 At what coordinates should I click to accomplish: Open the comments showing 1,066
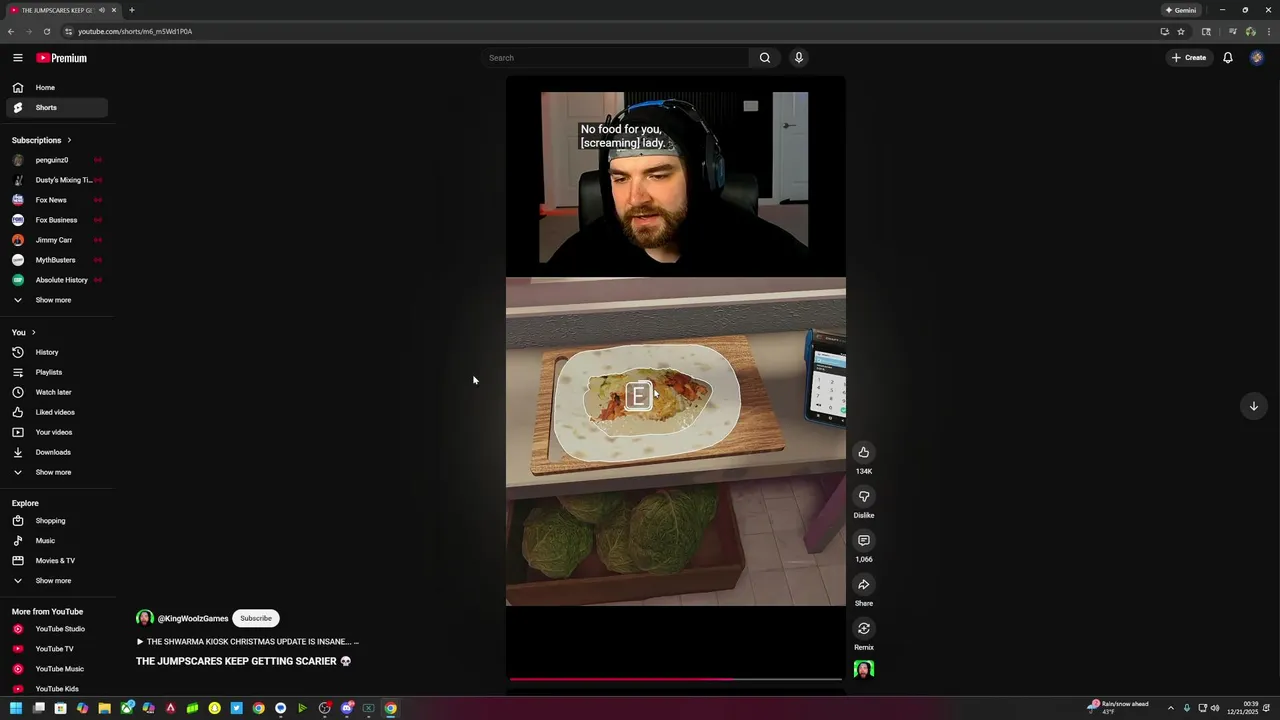[864, 540]
